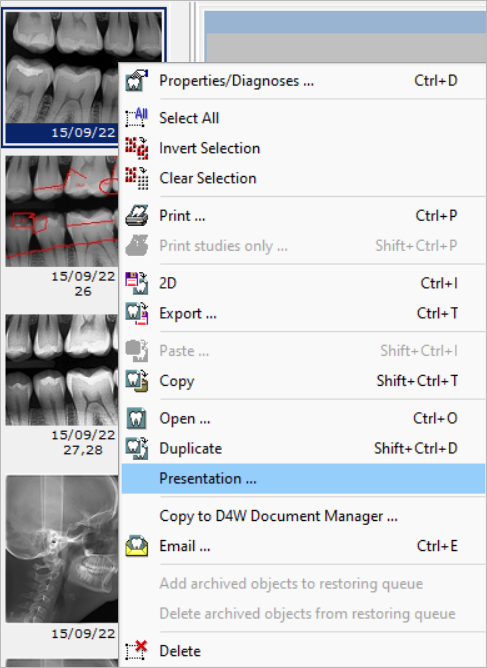Image resolution: width=487 pixels, height=668 pixels.
Task: Click the printer icon beside Print
Action: [137, 216]
